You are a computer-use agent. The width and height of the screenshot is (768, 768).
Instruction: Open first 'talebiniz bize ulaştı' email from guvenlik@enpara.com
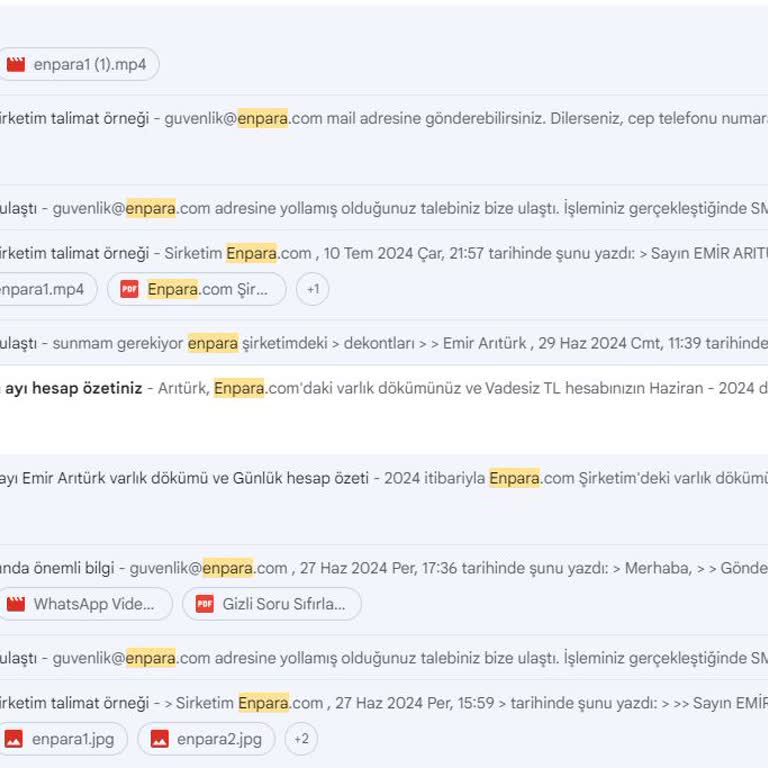[384, 208]
